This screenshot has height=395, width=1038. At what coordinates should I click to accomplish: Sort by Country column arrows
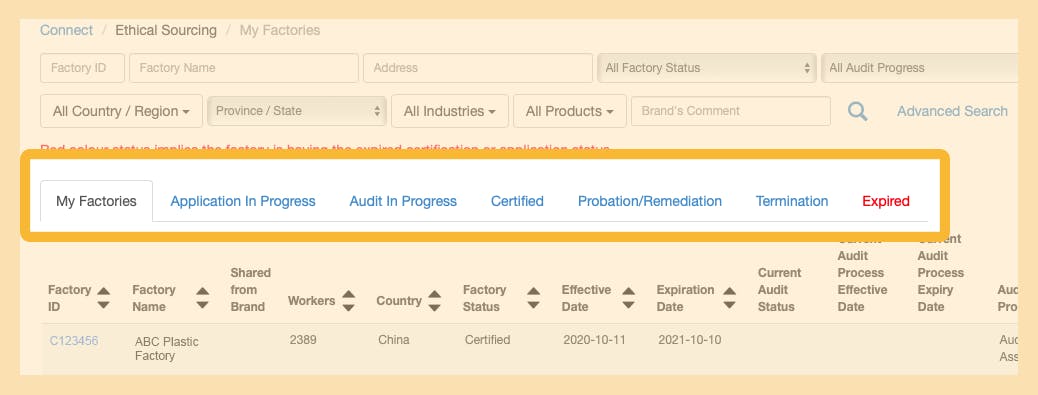434,300
